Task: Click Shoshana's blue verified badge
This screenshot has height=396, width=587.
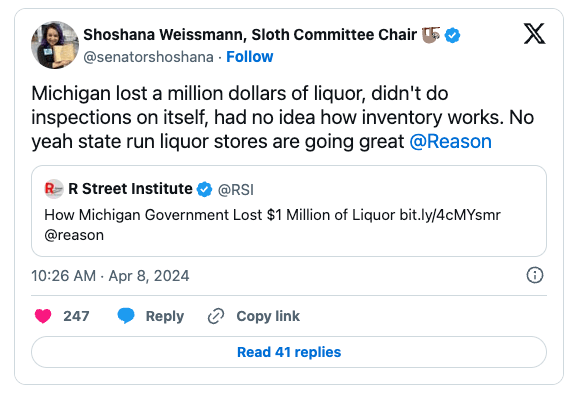Action: pos(452,36)
